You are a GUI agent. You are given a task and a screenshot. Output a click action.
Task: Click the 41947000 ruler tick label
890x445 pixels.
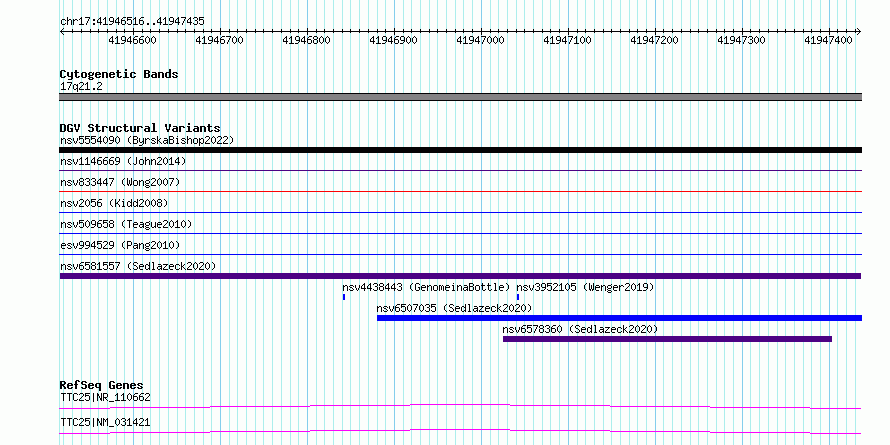coord(481,40)
